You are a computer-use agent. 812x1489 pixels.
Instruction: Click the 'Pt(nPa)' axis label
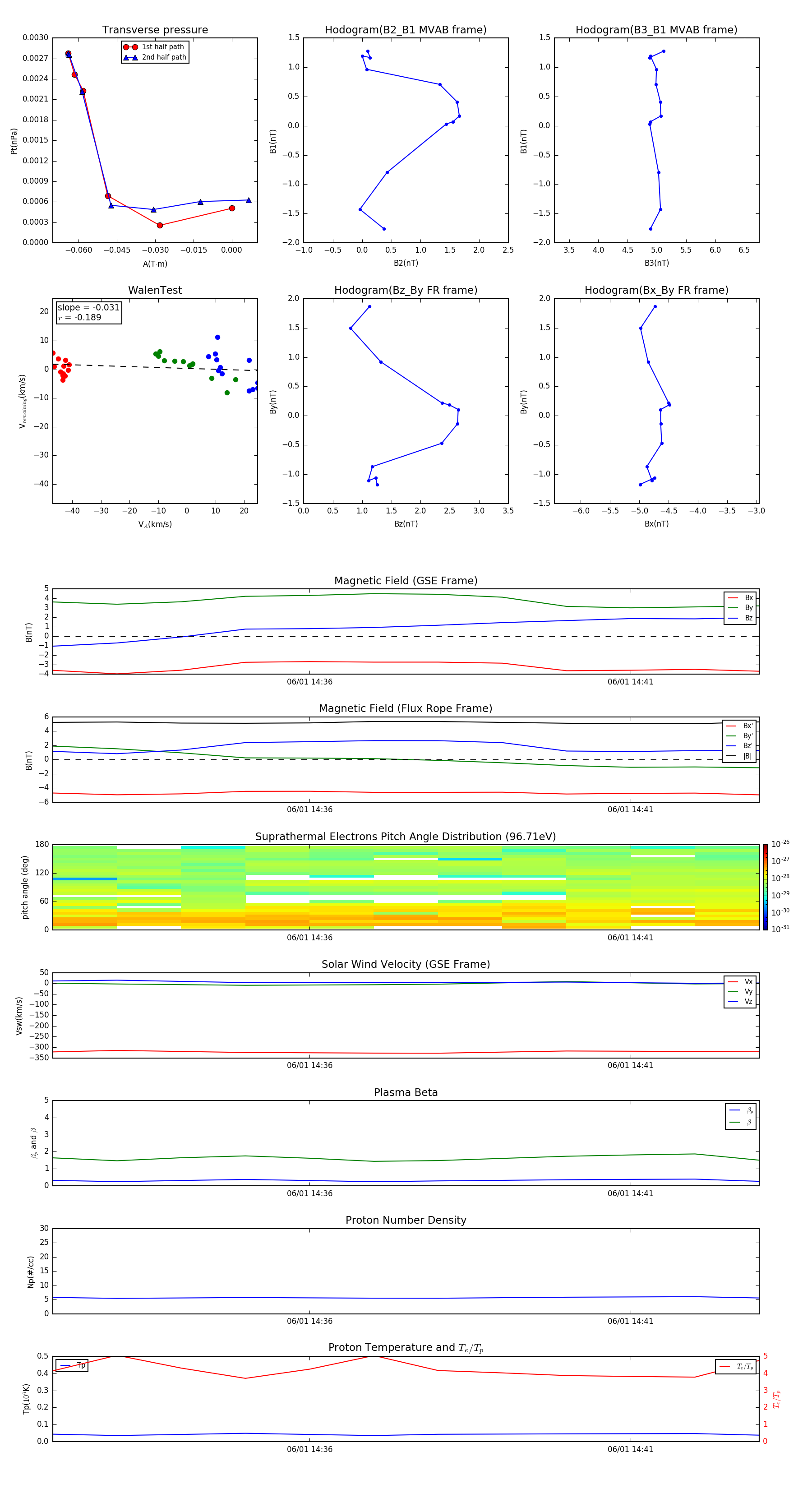14,140
